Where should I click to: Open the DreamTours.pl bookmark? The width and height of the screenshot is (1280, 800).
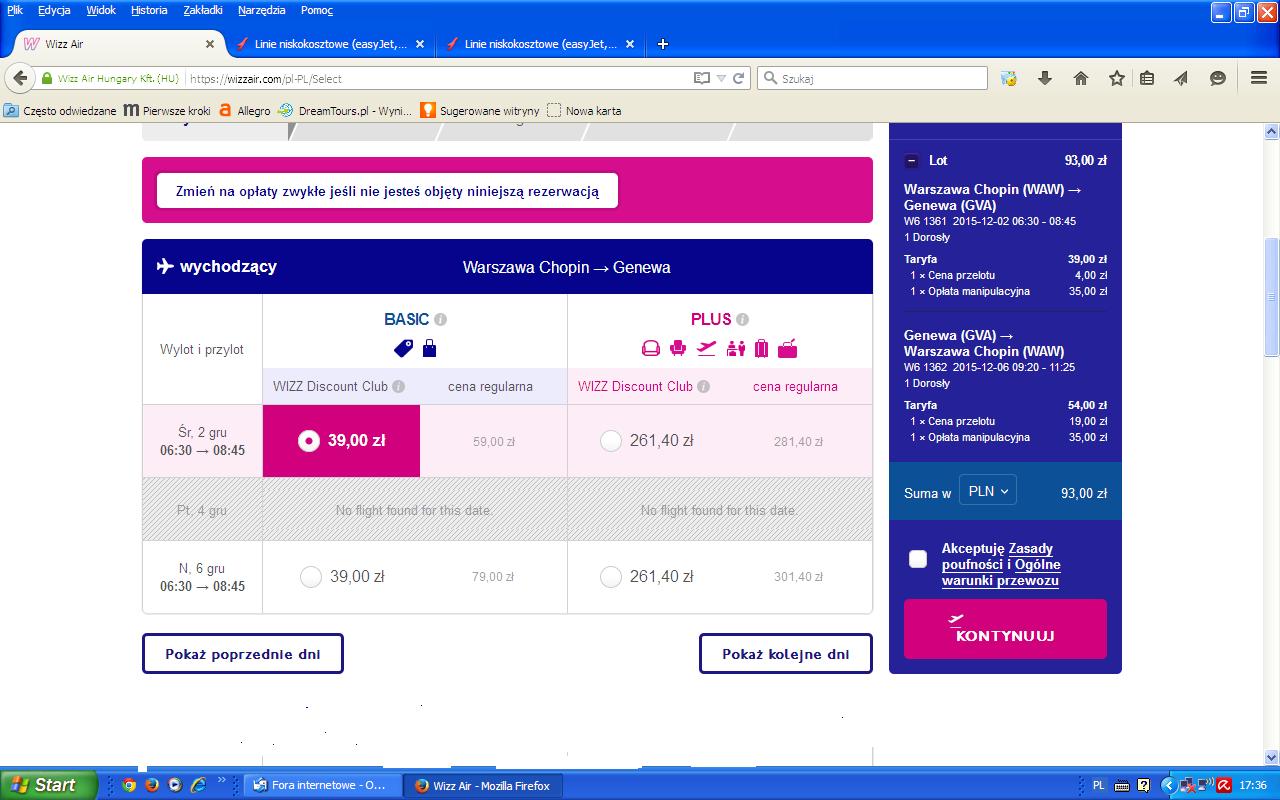pos(344,111)
